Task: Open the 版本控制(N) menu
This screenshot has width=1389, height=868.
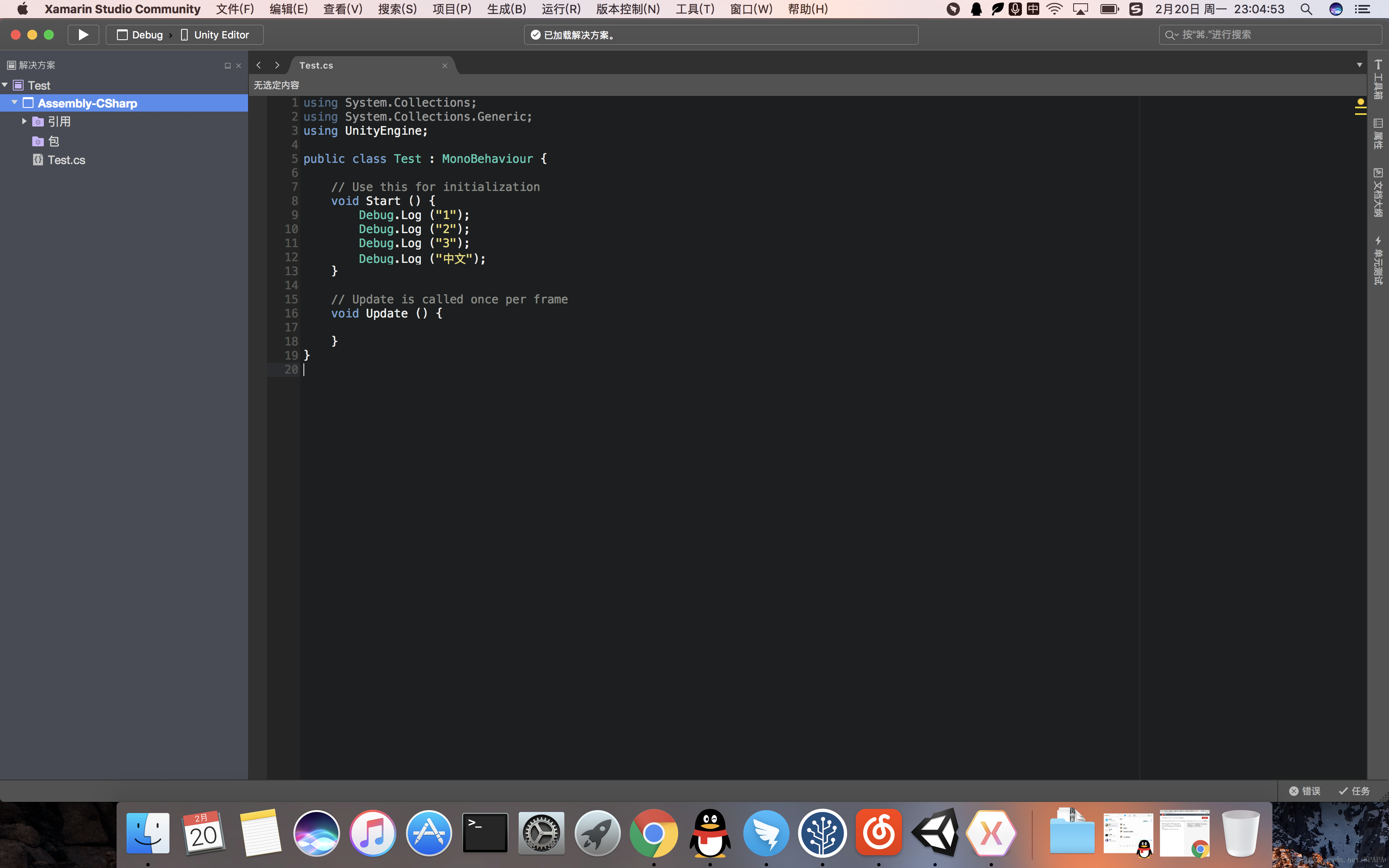Action: (x=628, y=9)
